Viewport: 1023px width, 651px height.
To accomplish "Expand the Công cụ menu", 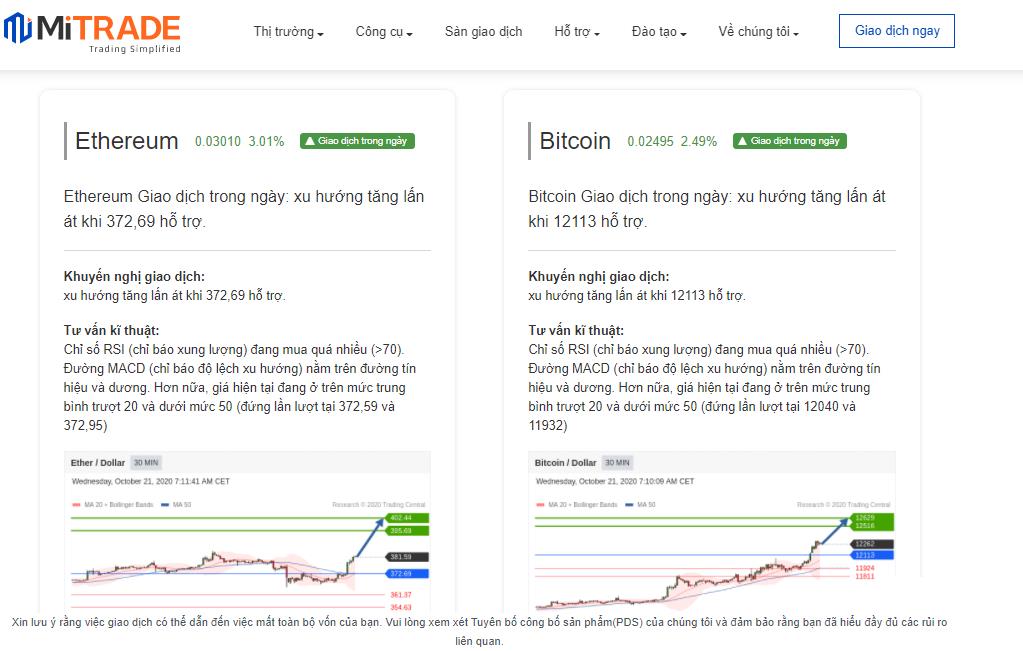I will [x=384, y=32].
